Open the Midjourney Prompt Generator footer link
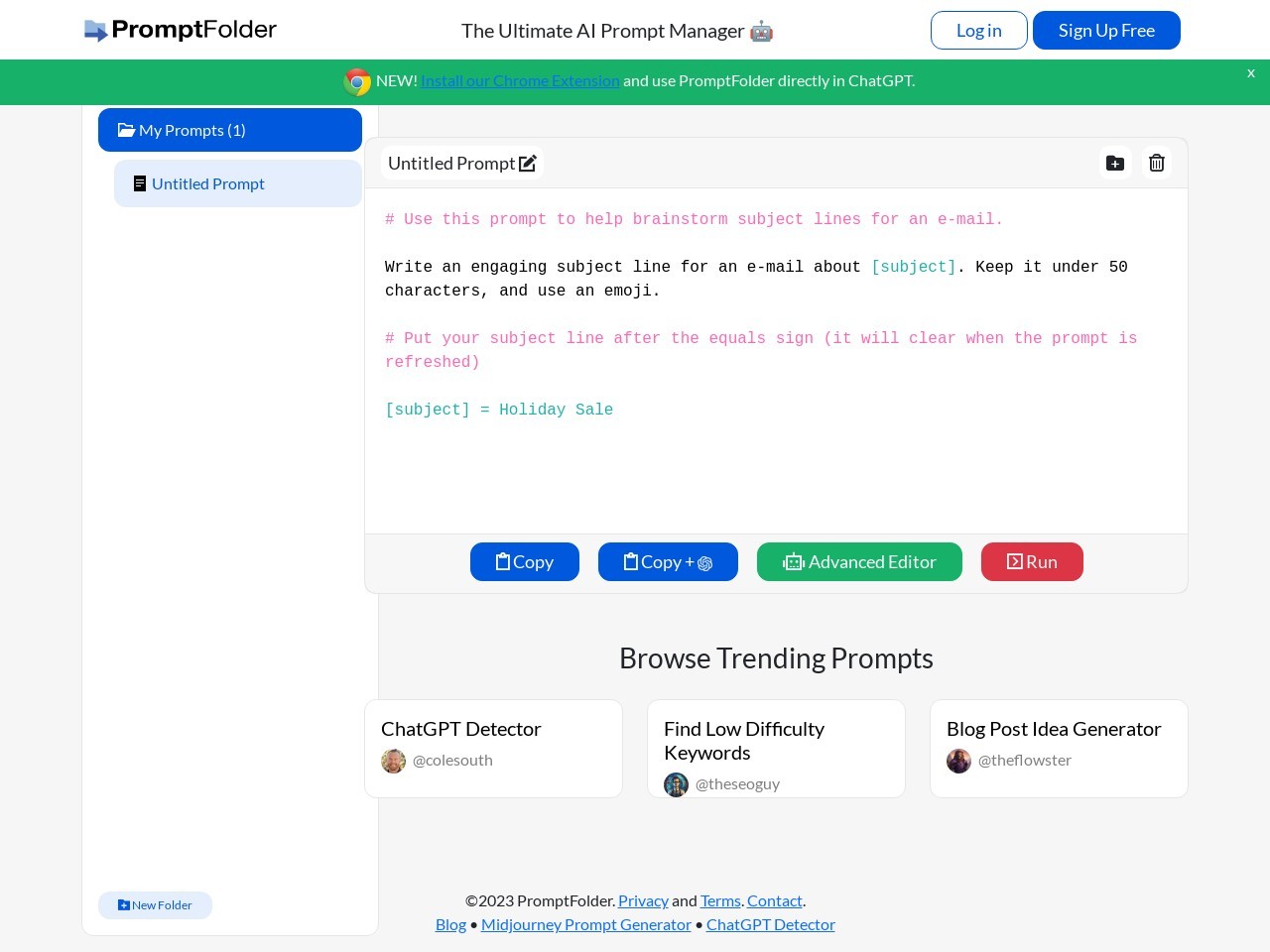Screen dimensions: 1270x952 586,924
